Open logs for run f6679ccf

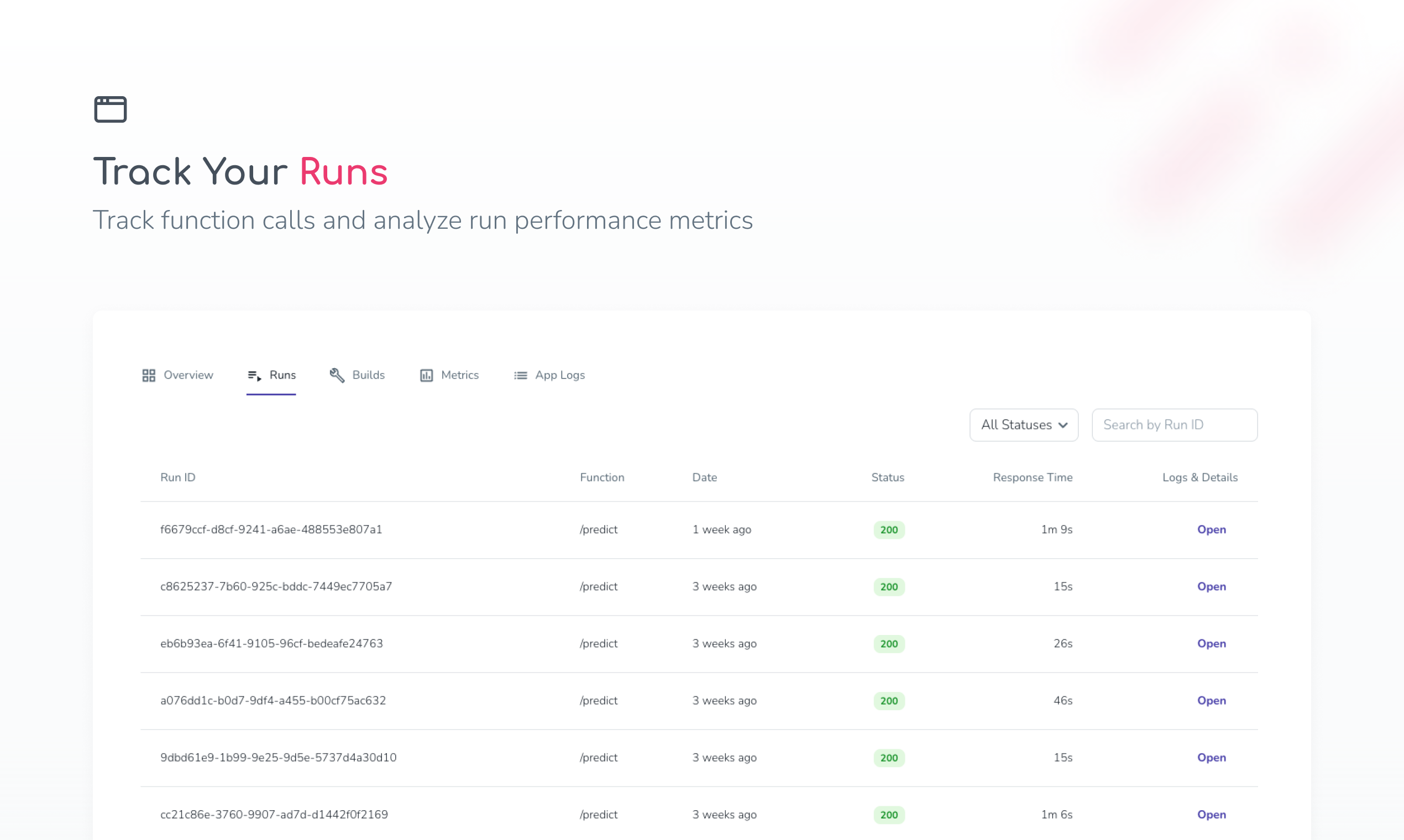1211,530
